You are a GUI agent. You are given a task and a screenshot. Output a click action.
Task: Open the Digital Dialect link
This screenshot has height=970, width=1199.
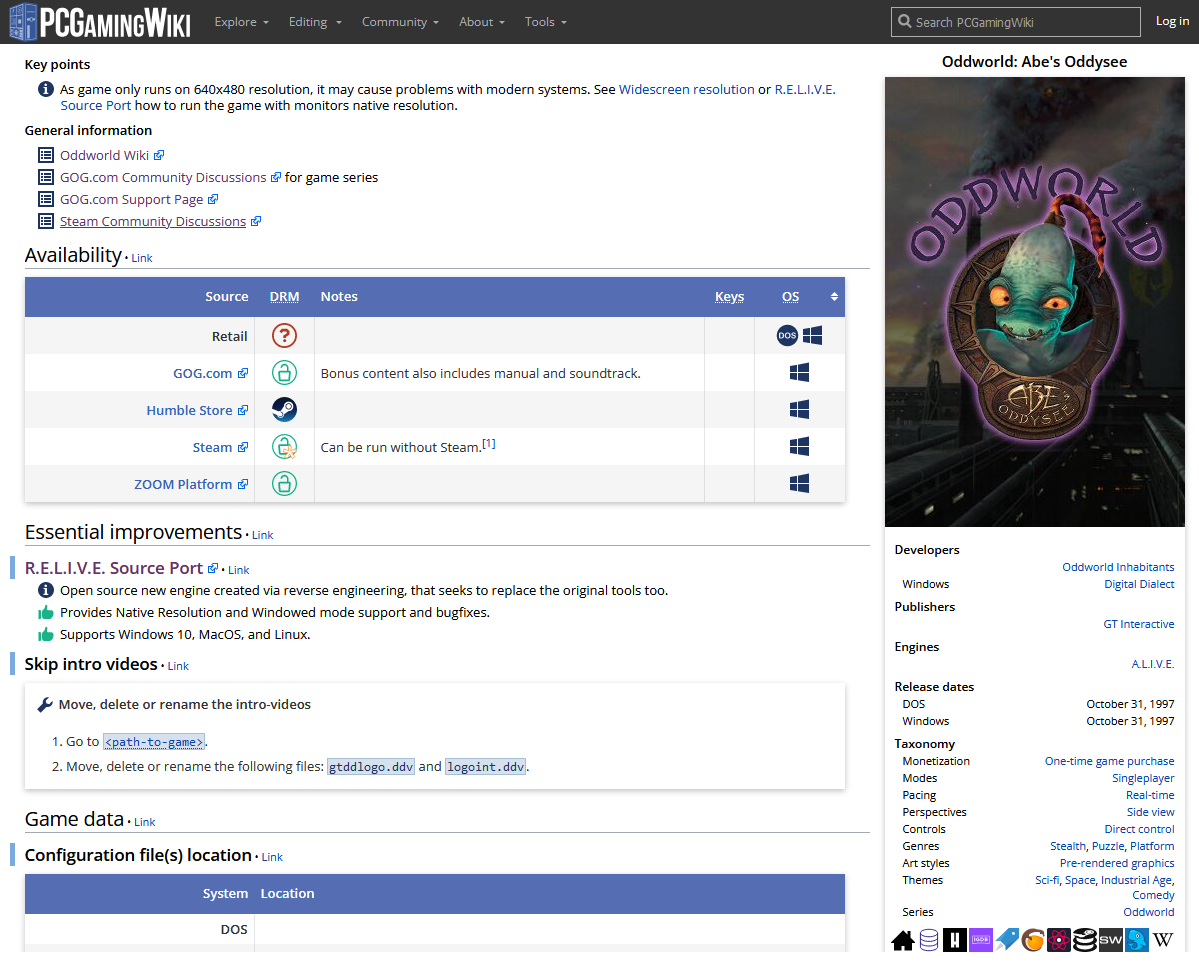tap(1139, 584)
